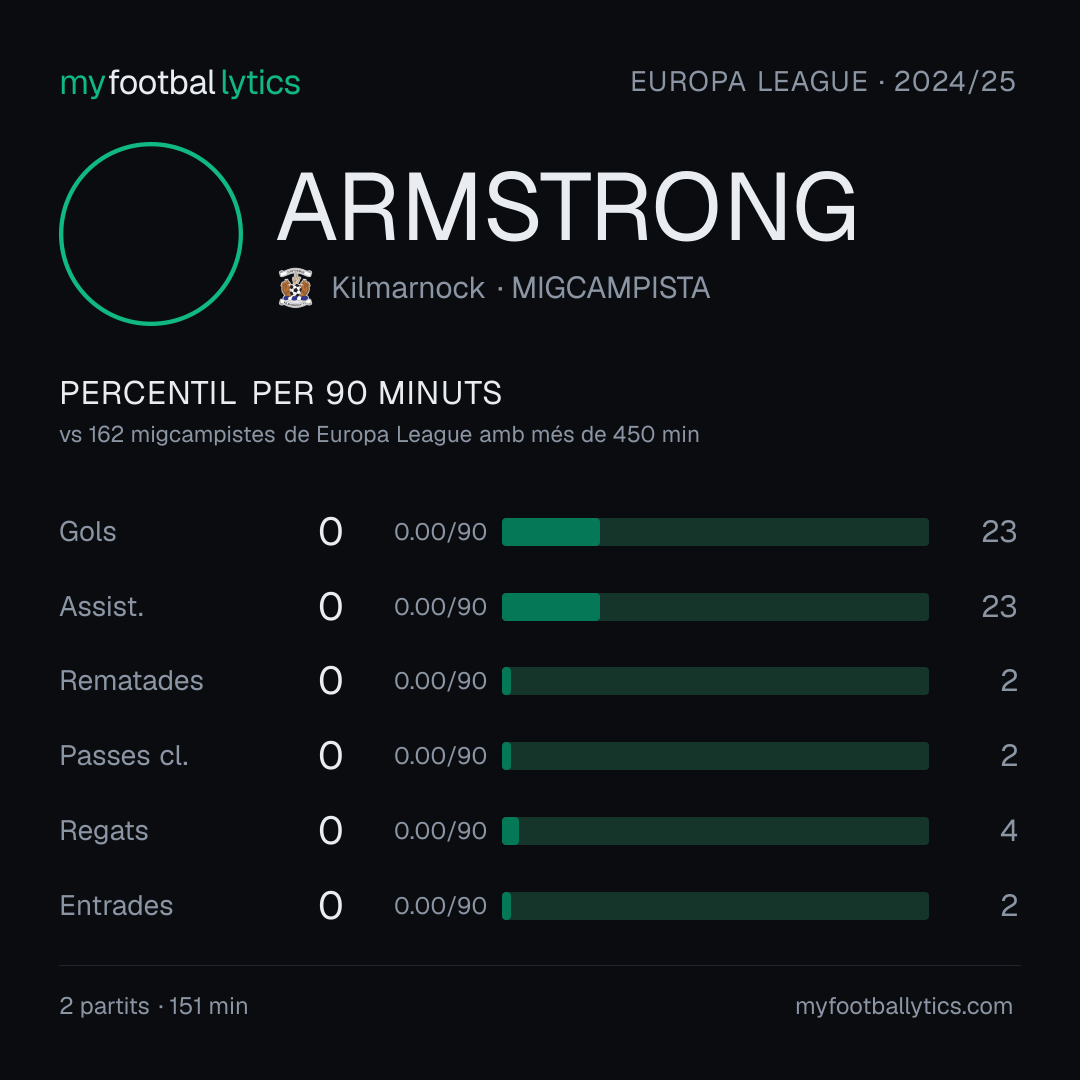The image size is (1080, 1080).
Task: Click the Assist. percentile bar
Action: click(715, 607)
